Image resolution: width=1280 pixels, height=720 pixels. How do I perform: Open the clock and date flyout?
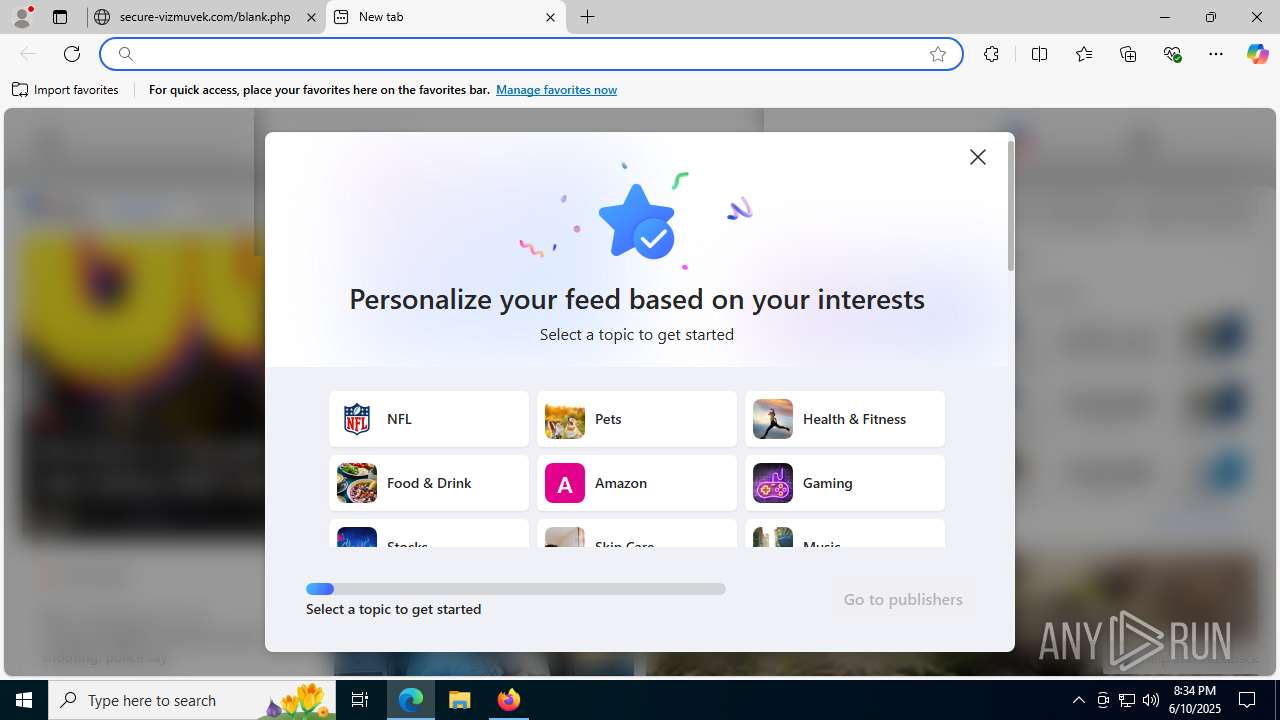click(1196, 700)
